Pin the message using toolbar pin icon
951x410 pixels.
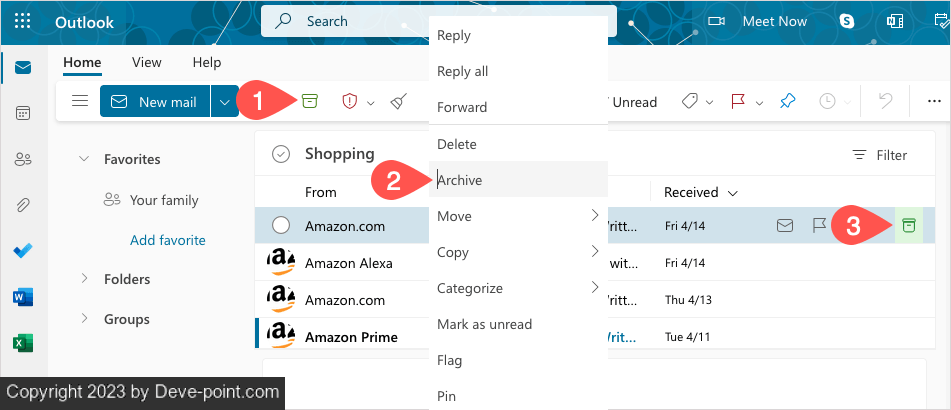click(787, 101)
